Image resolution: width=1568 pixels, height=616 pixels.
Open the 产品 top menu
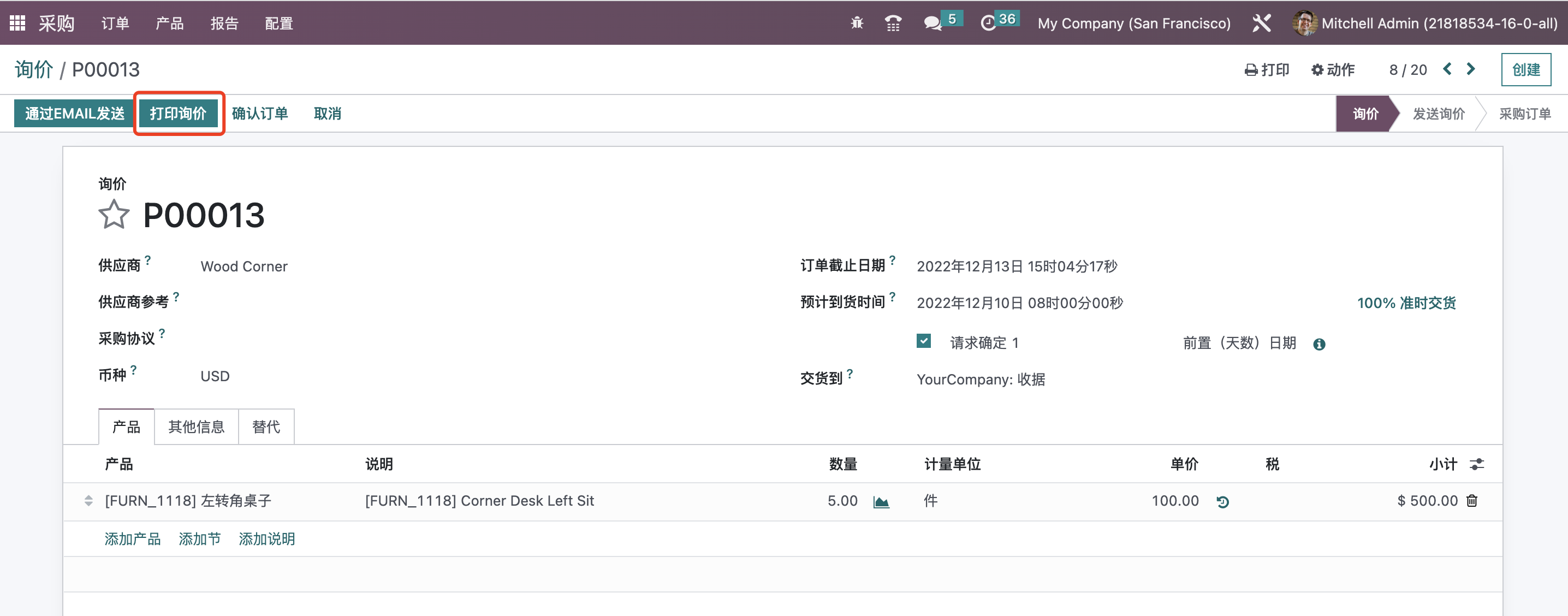point(170,23)
